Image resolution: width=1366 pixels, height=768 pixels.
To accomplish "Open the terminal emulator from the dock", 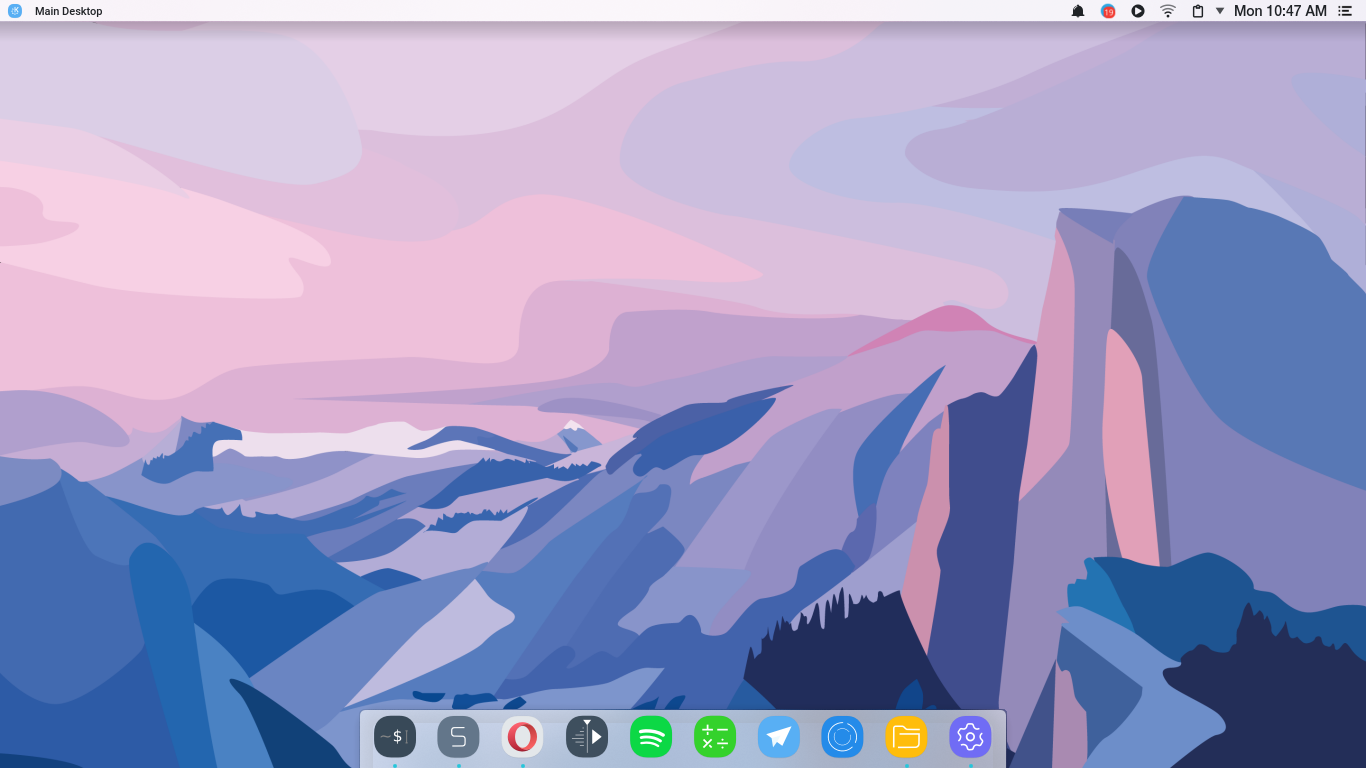I will click(395, 737).
